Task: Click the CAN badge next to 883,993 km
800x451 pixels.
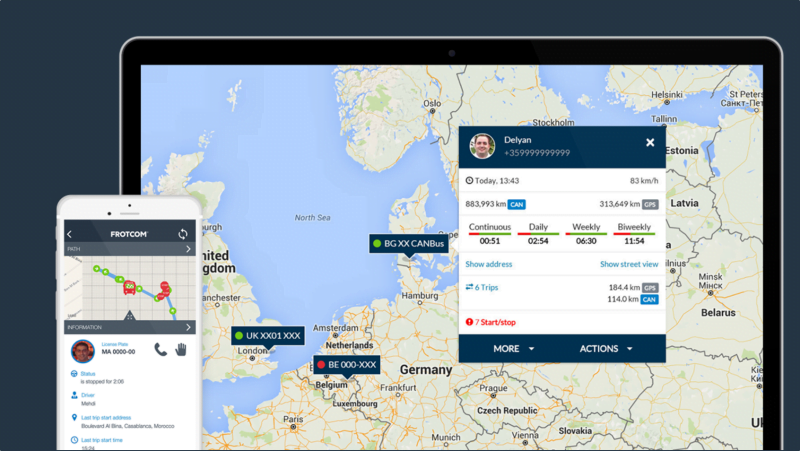Action: tap(516, 204)
